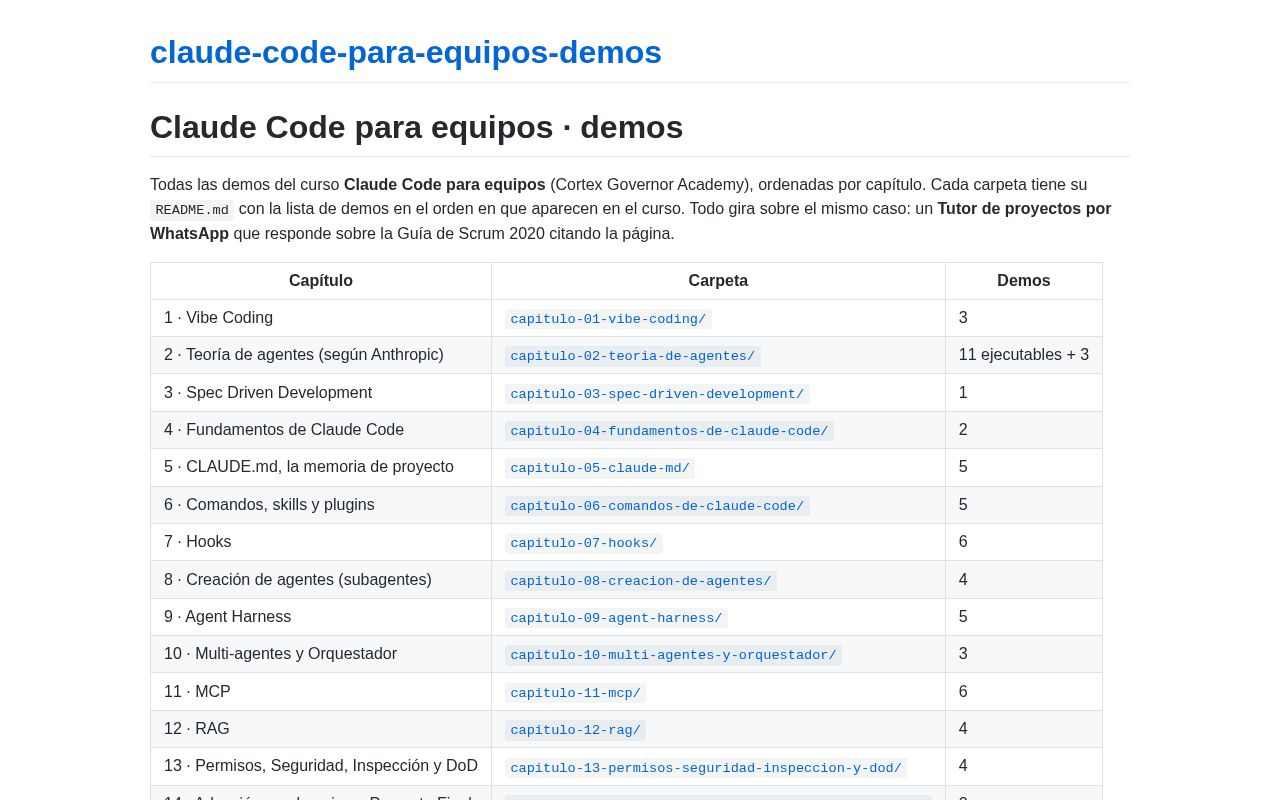1280x800 pixels.
Task: Open capitulo-02-teoria-de-agentes/ folder link
Action: (x=633, y=356)
